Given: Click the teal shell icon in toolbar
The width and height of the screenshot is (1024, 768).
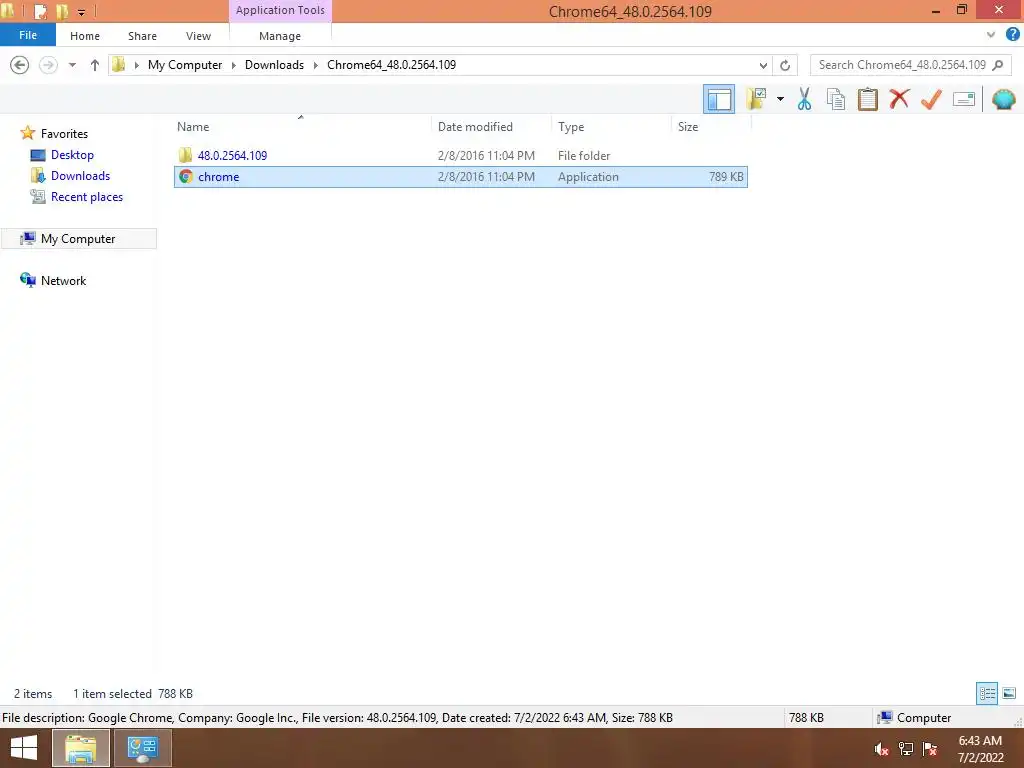Looking at the screenshot, I should coord(1003,99).
